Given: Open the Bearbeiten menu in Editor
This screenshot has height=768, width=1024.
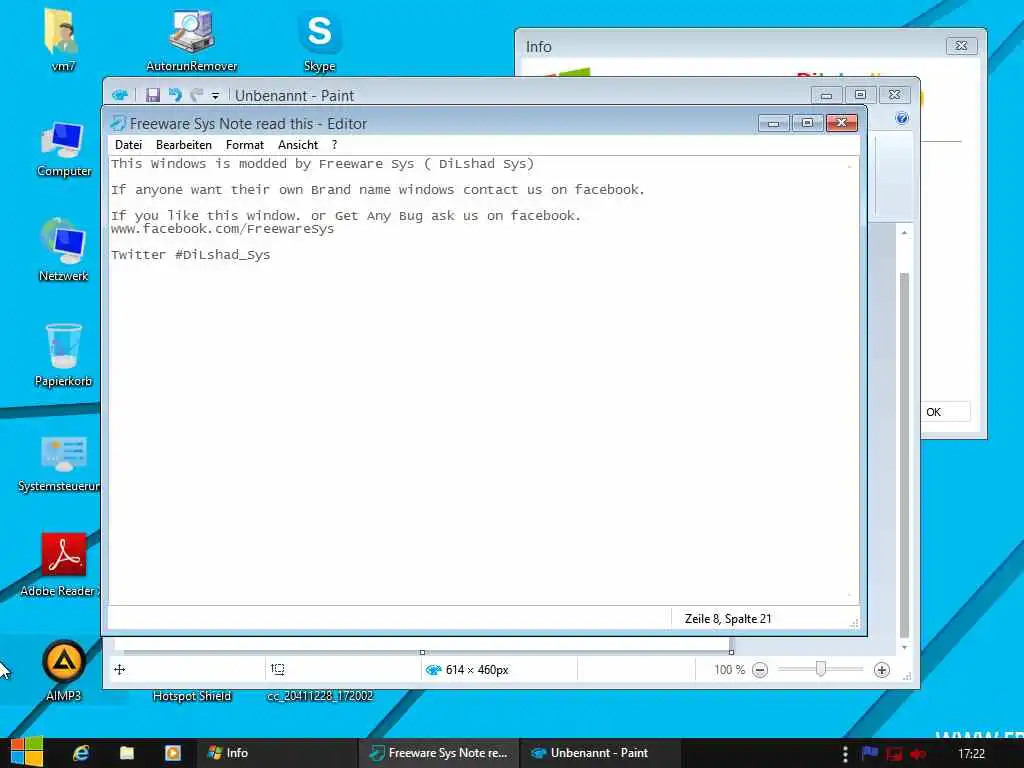Looking at the screenshot, I should pos(184,145).
